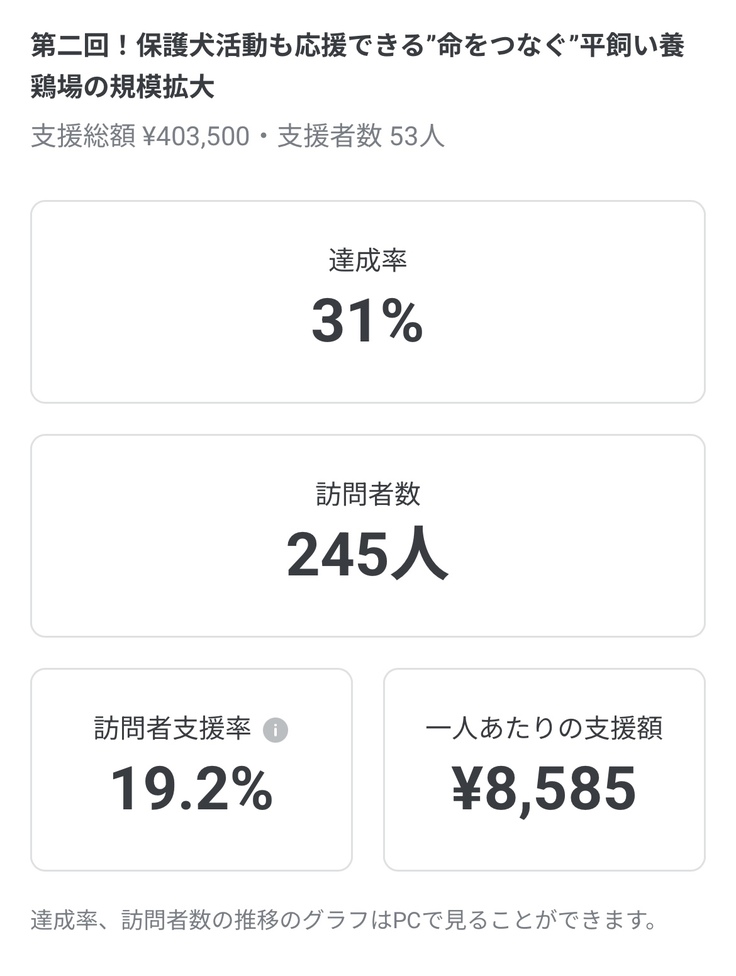Select the 31% achievement value
This screenshot has height=976, width=736.
(x=367, y=322)
